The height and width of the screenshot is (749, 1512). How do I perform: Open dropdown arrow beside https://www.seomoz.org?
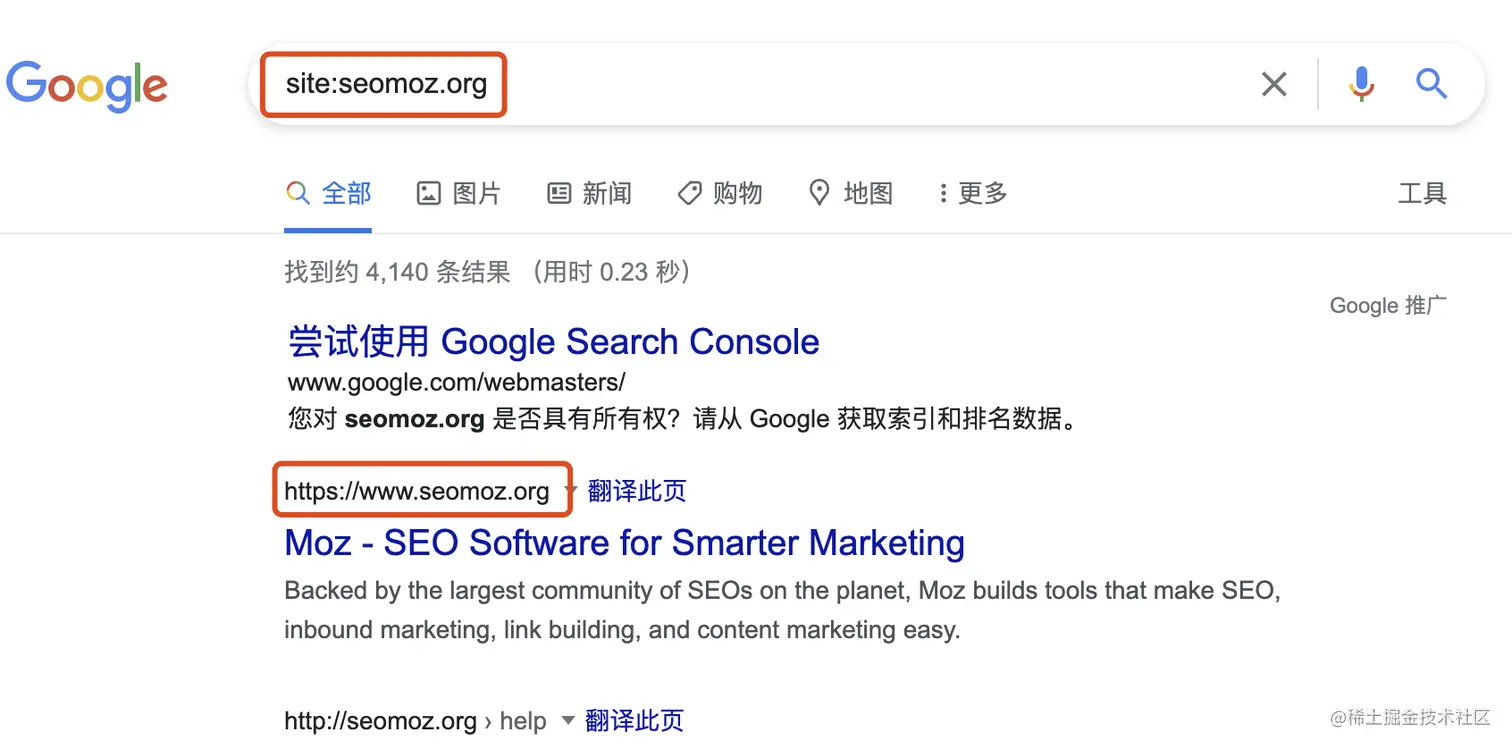[571, 491]
